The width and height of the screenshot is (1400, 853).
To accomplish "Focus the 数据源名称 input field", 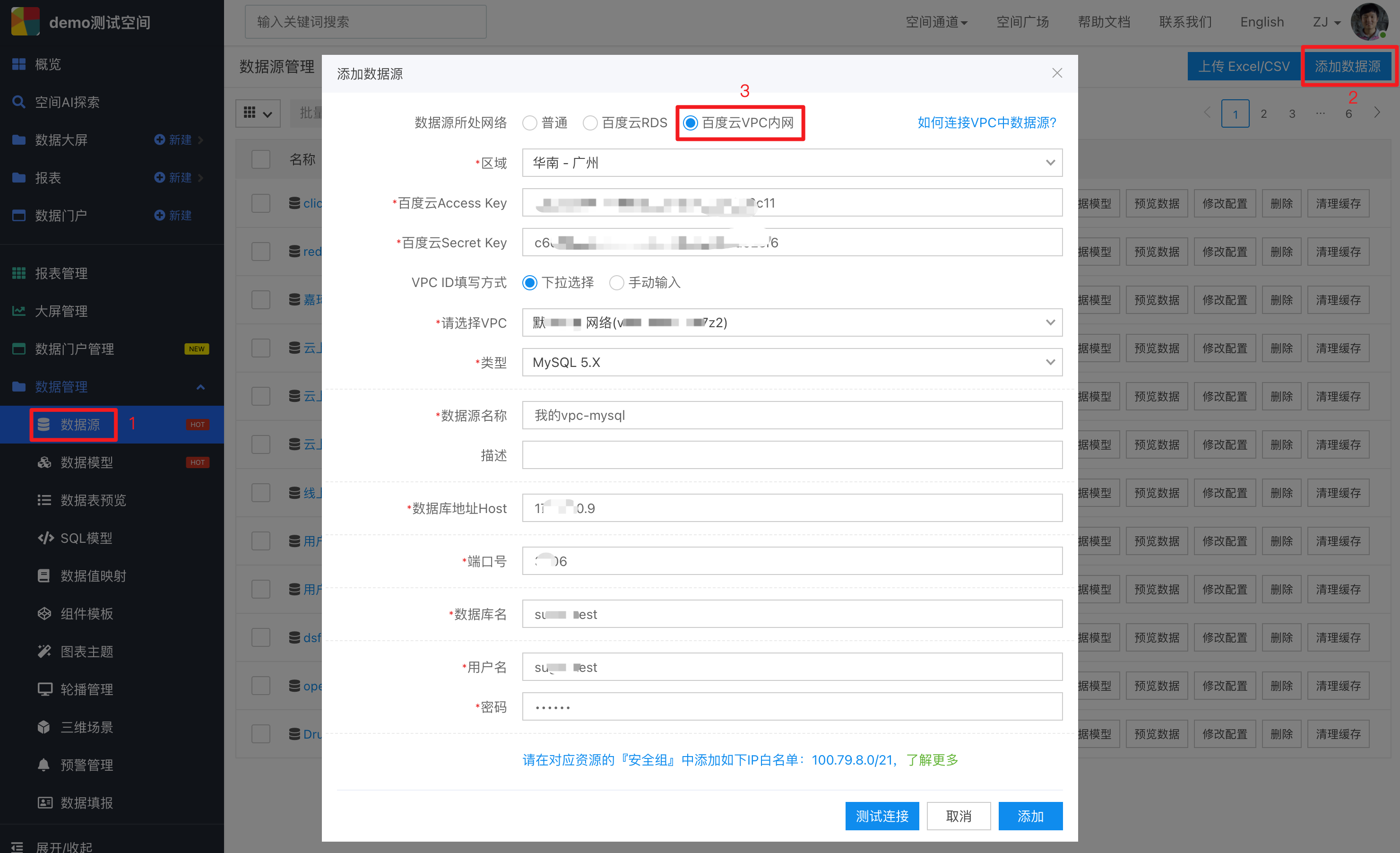I will [792, 416].
